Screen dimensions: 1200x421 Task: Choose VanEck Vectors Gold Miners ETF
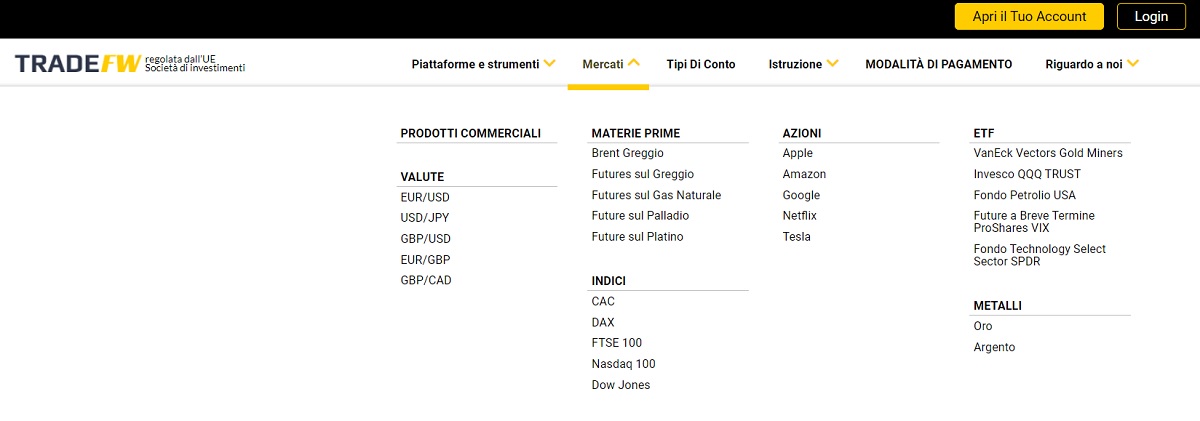[1048, 154]
